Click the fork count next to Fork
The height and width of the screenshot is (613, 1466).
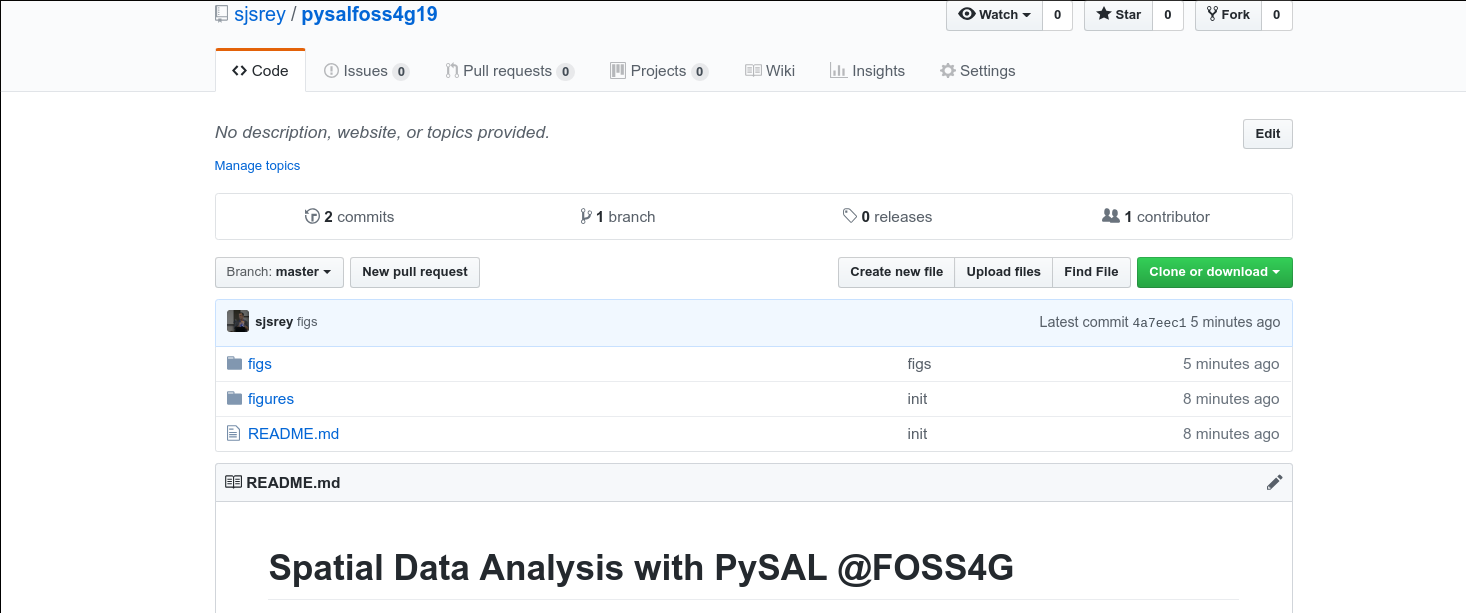(x=1276, y=15)
